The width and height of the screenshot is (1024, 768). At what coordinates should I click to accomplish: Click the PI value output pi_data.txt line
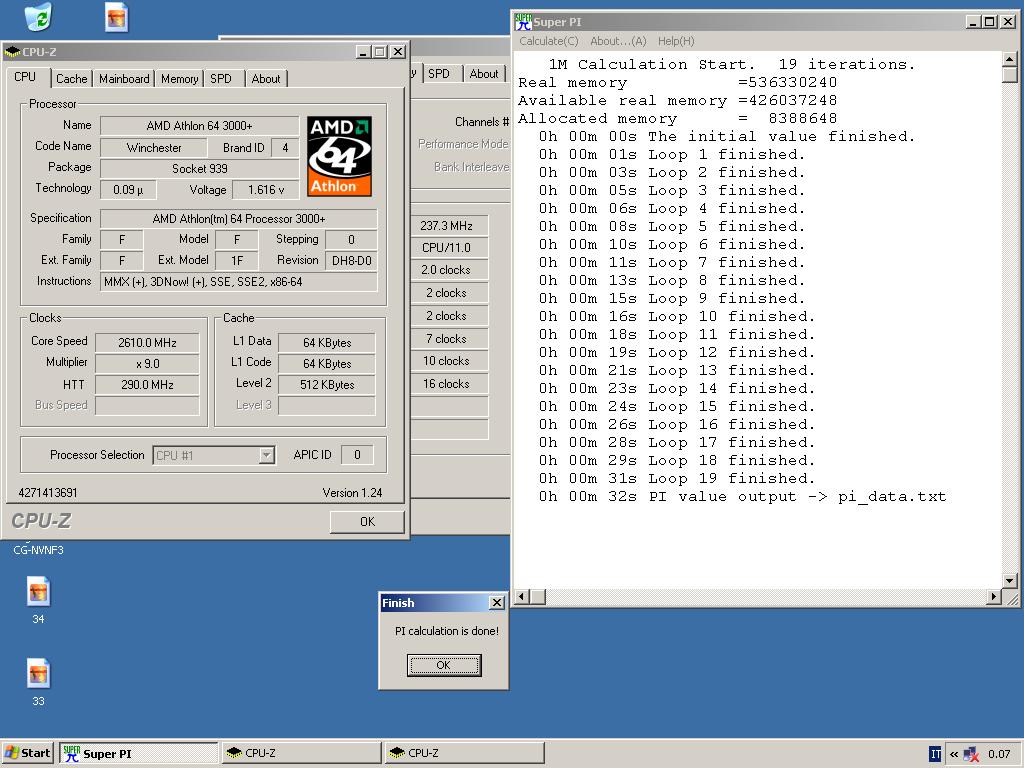742,496
